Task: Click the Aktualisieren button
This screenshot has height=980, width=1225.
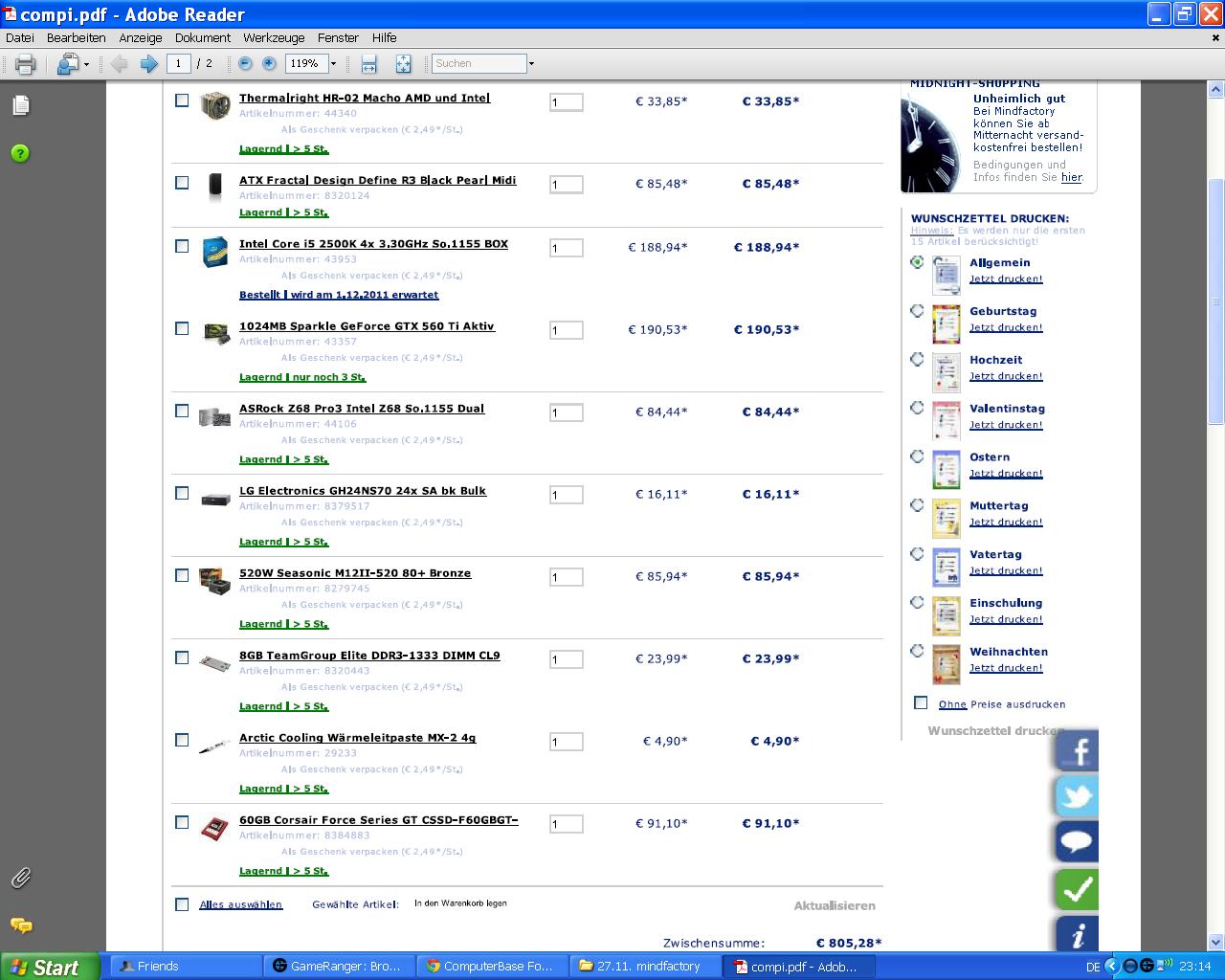Action: click(835, 905)
